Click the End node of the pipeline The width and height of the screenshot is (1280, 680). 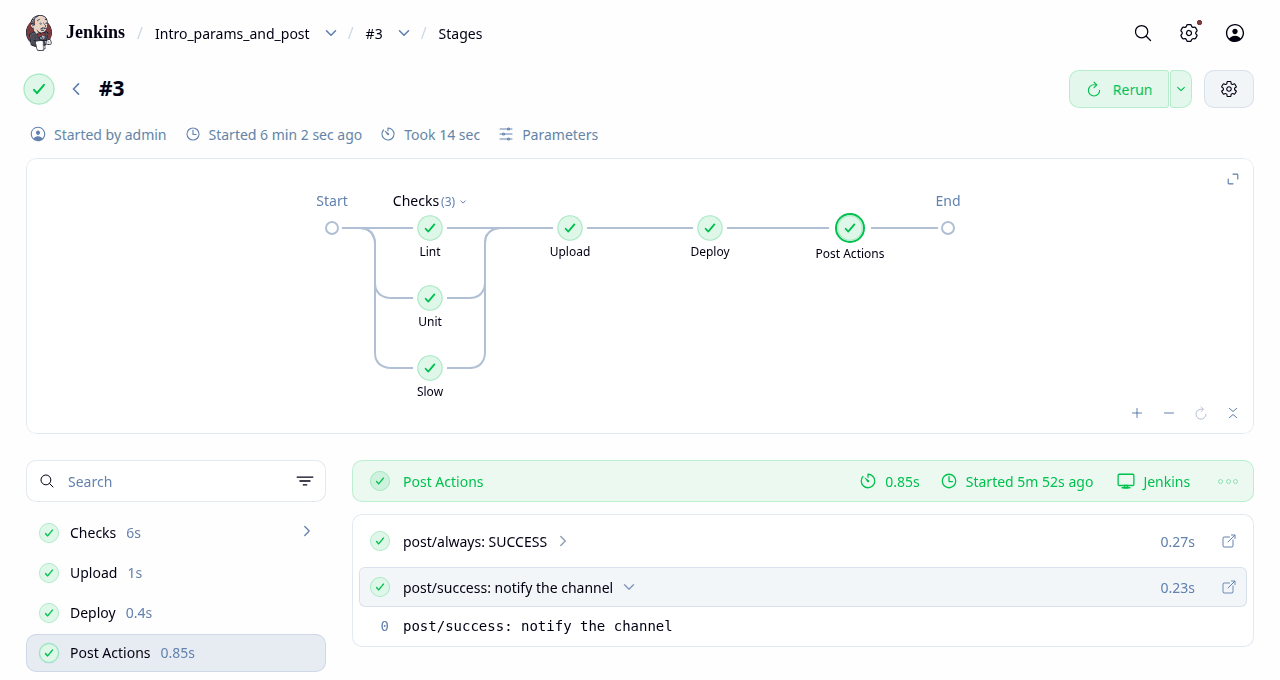(948, 228)
